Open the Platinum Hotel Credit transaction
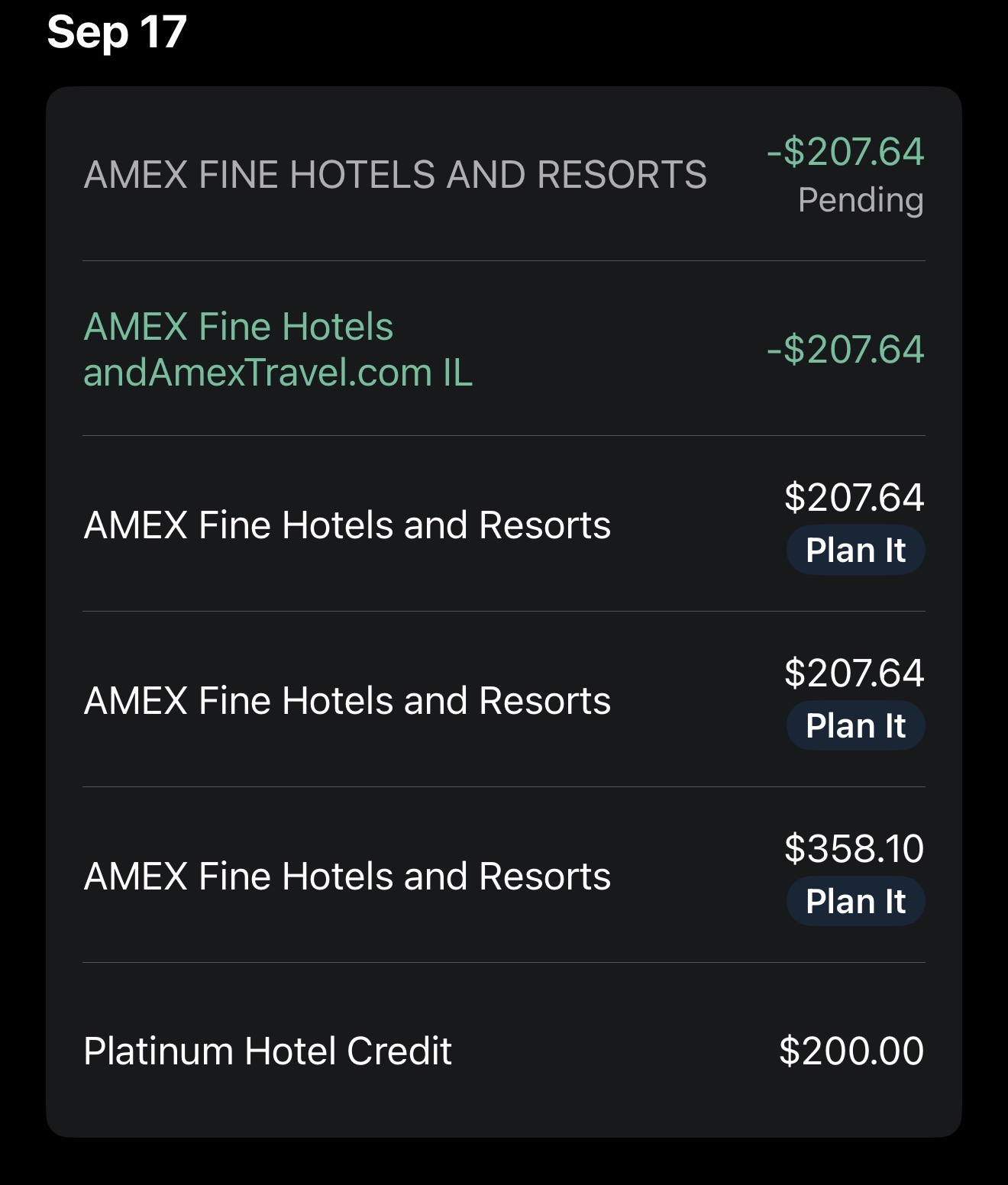This screenshot has width=1008, height=1185. [x=267, y=1051]
